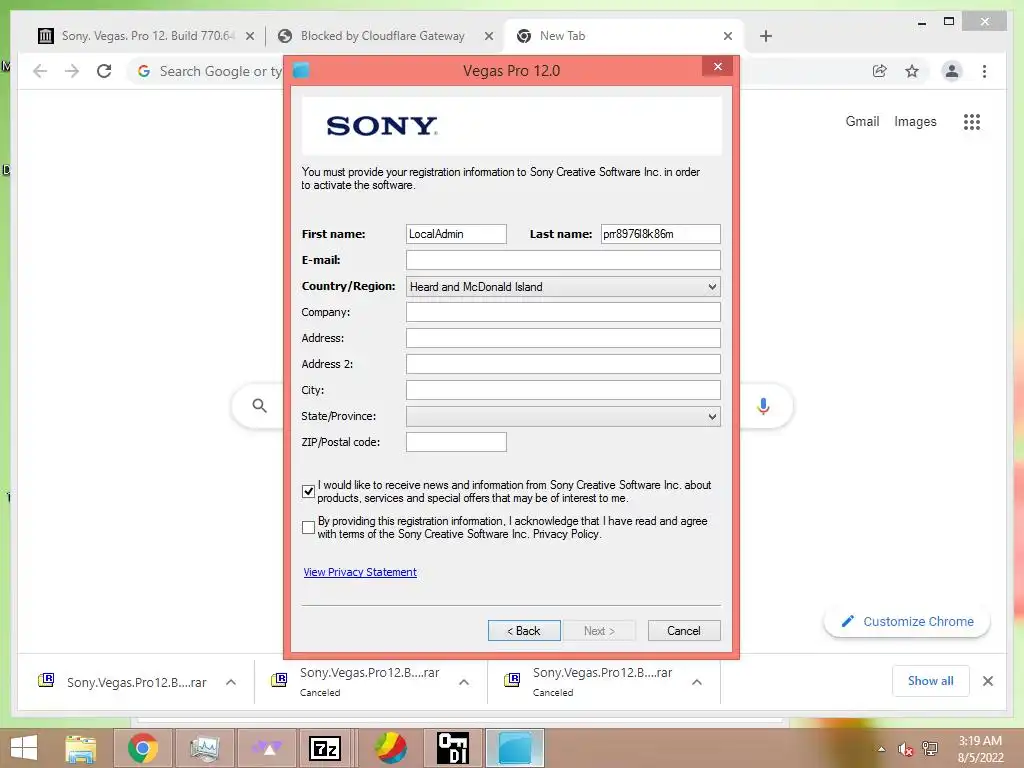
Task: Uncheck the receive news and information checkbox
Action: point(308,492)
